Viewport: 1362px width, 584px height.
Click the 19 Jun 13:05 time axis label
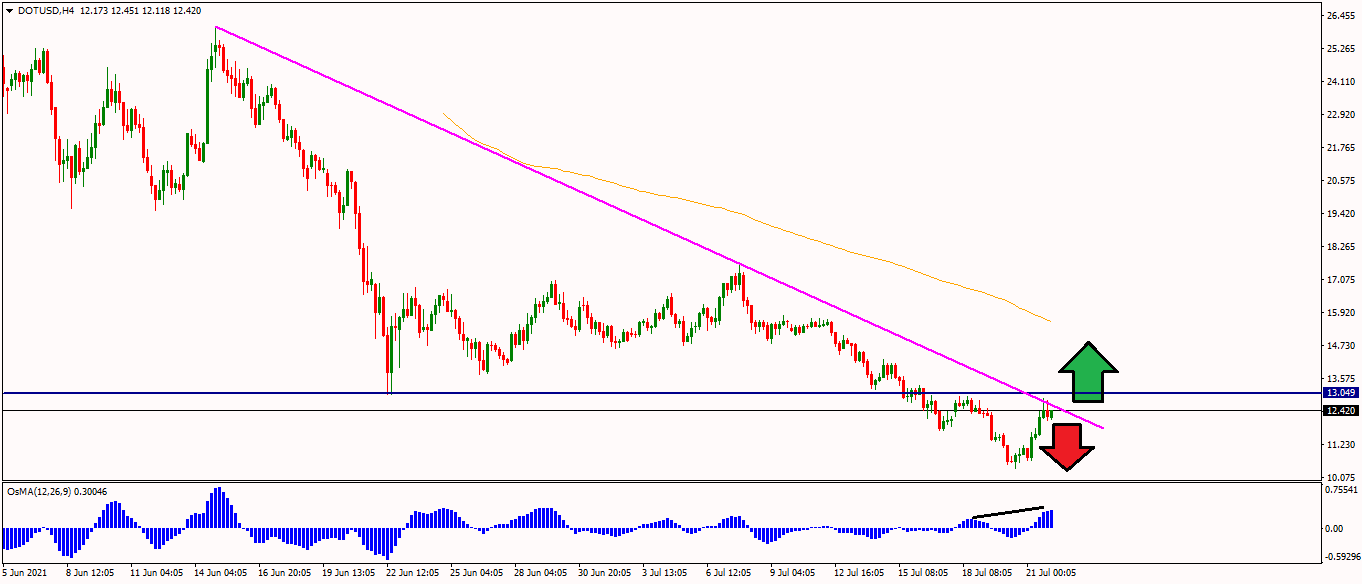(349, 574)
